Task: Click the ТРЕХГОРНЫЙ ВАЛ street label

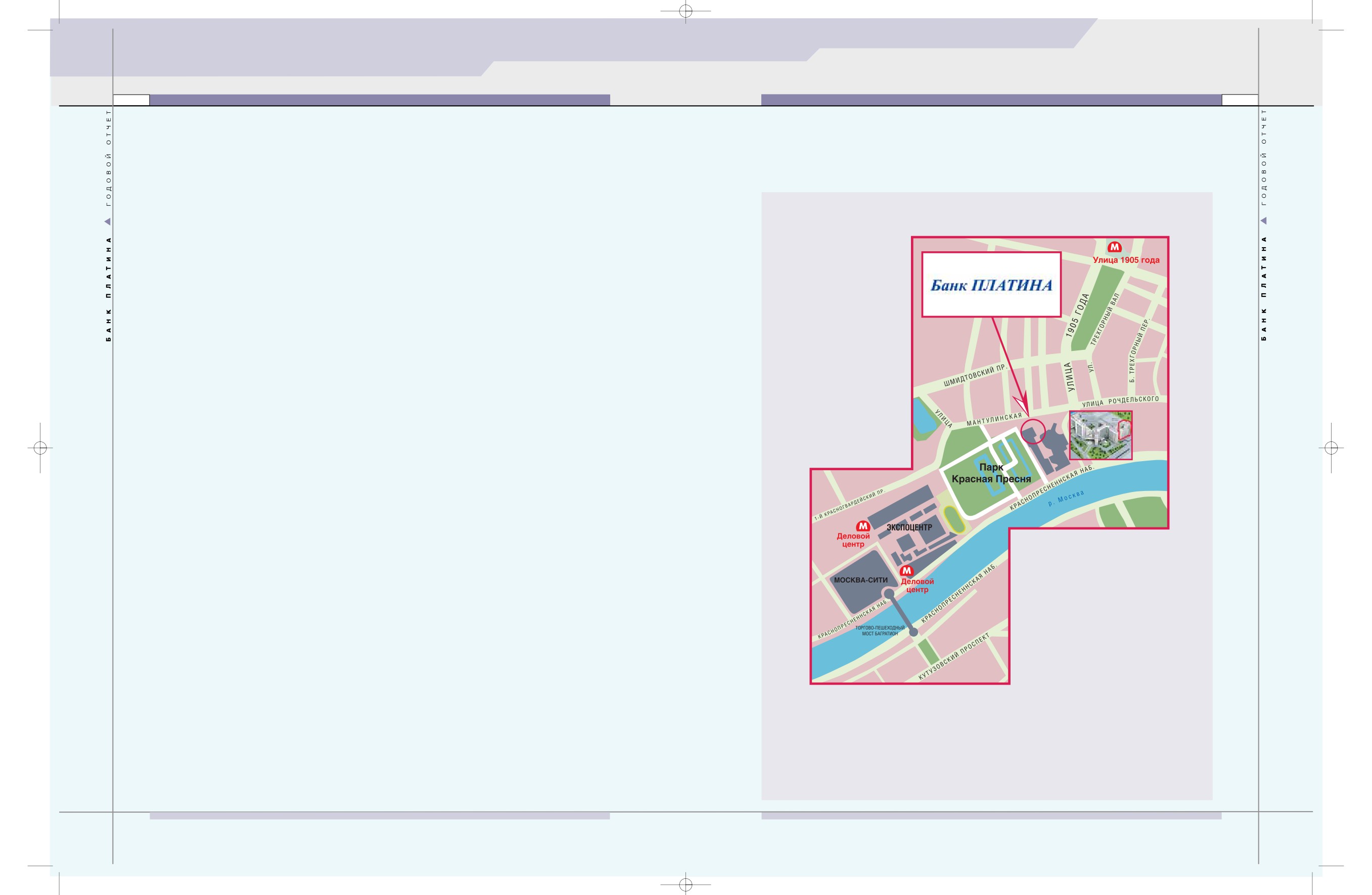Action: [1105, 319]
